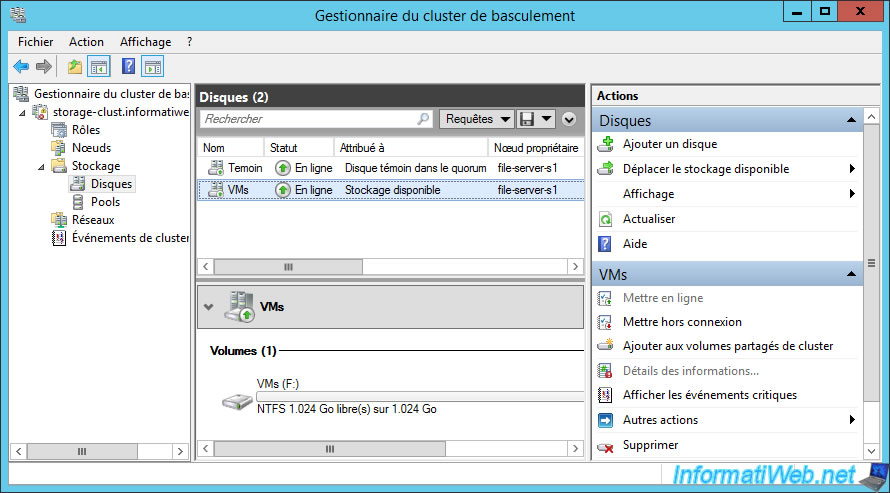Open the Fichier menu

tap(35, 42)
